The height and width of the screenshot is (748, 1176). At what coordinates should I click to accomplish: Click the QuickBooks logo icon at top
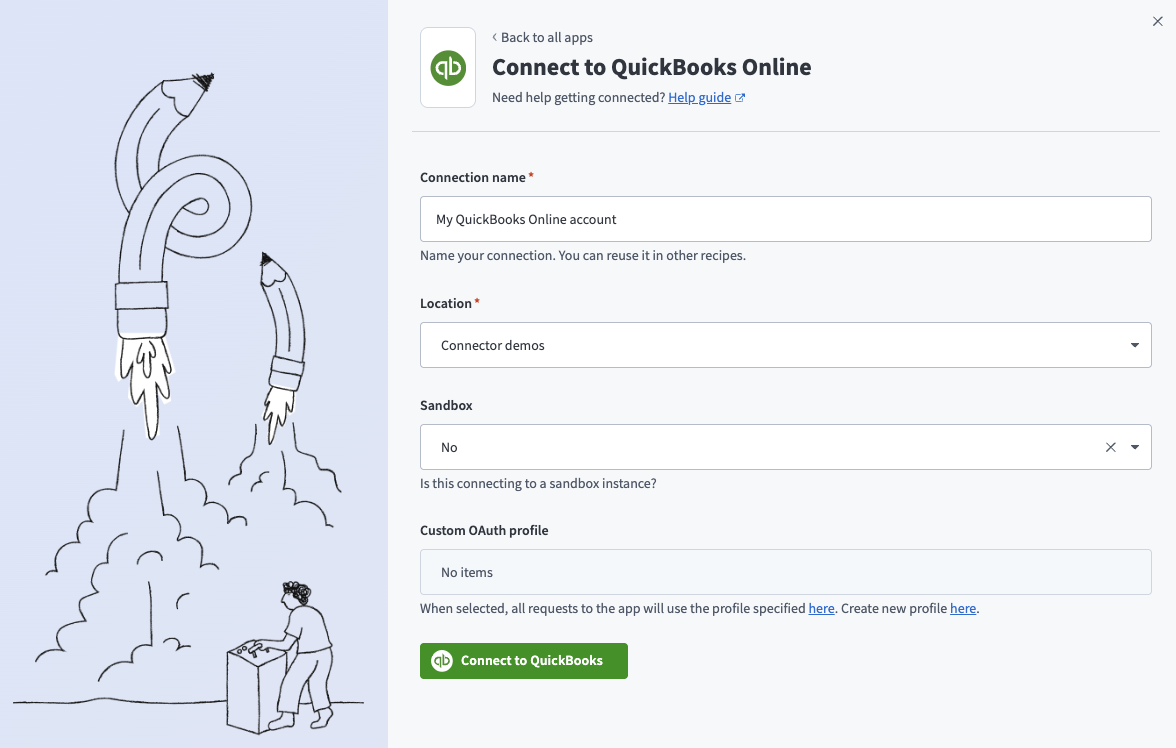tap(447, 67)
